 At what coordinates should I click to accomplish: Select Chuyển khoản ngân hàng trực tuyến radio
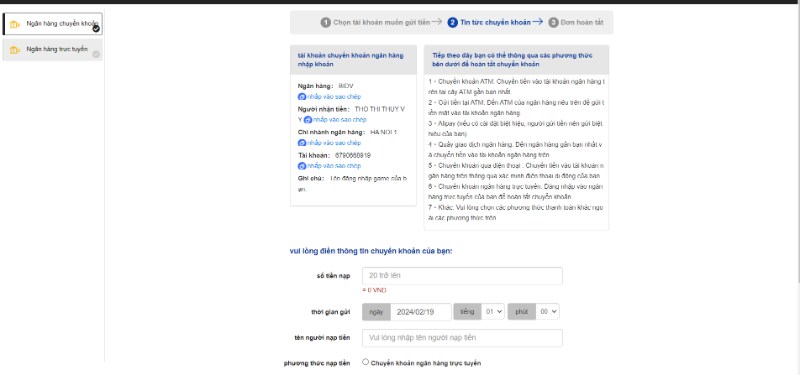[x=365, y=362]
